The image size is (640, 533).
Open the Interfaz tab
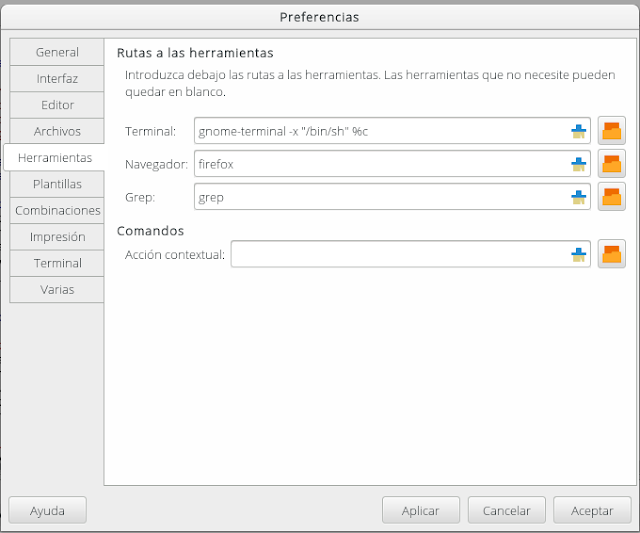coord(57,78)
